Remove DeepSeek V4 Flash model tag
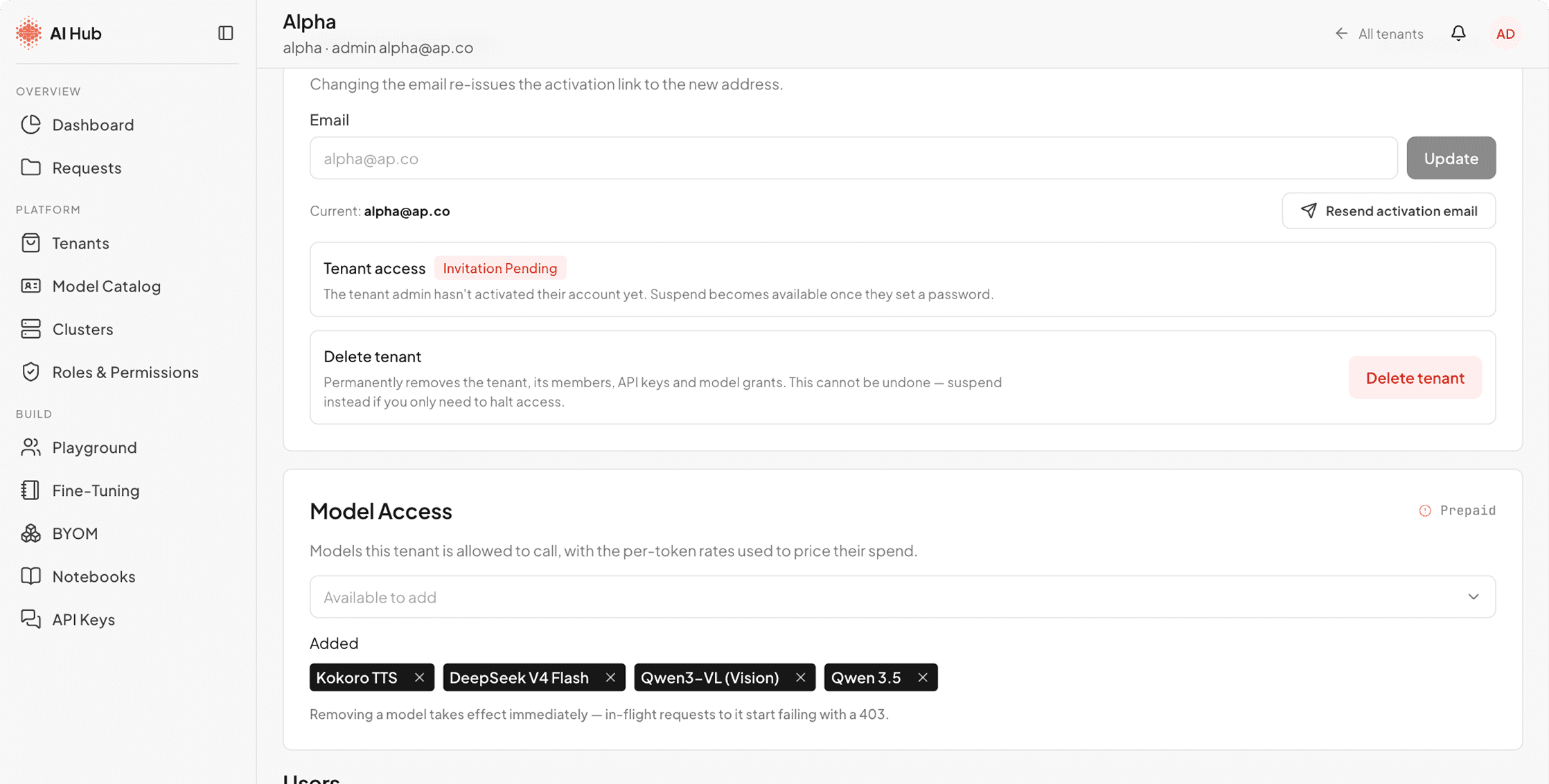 click(x=610, y=677)
